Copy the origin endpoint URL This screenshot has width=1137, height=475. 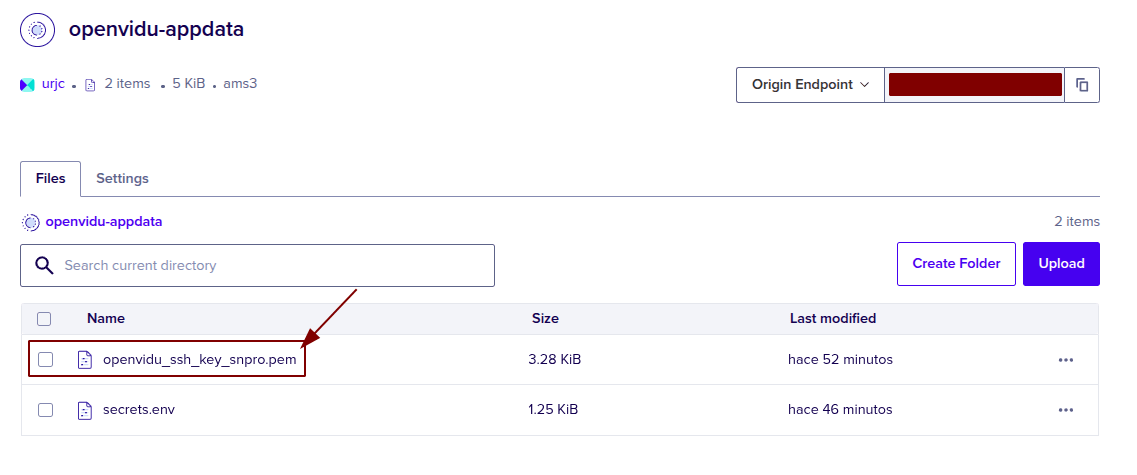[x=1082, y=85]
